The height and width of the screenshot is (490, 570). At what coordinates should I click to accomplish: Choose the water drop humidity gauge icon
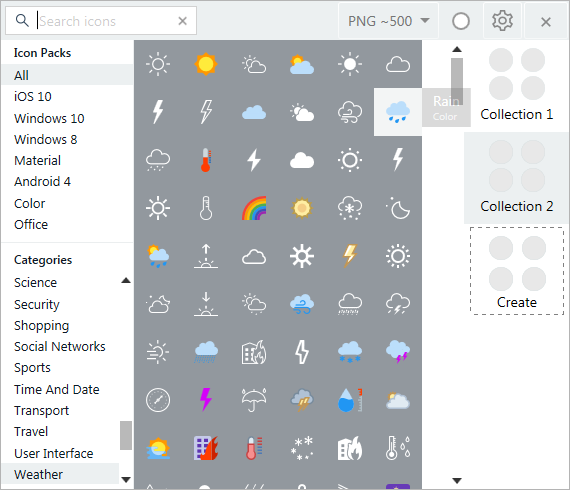tap(350, 400)
